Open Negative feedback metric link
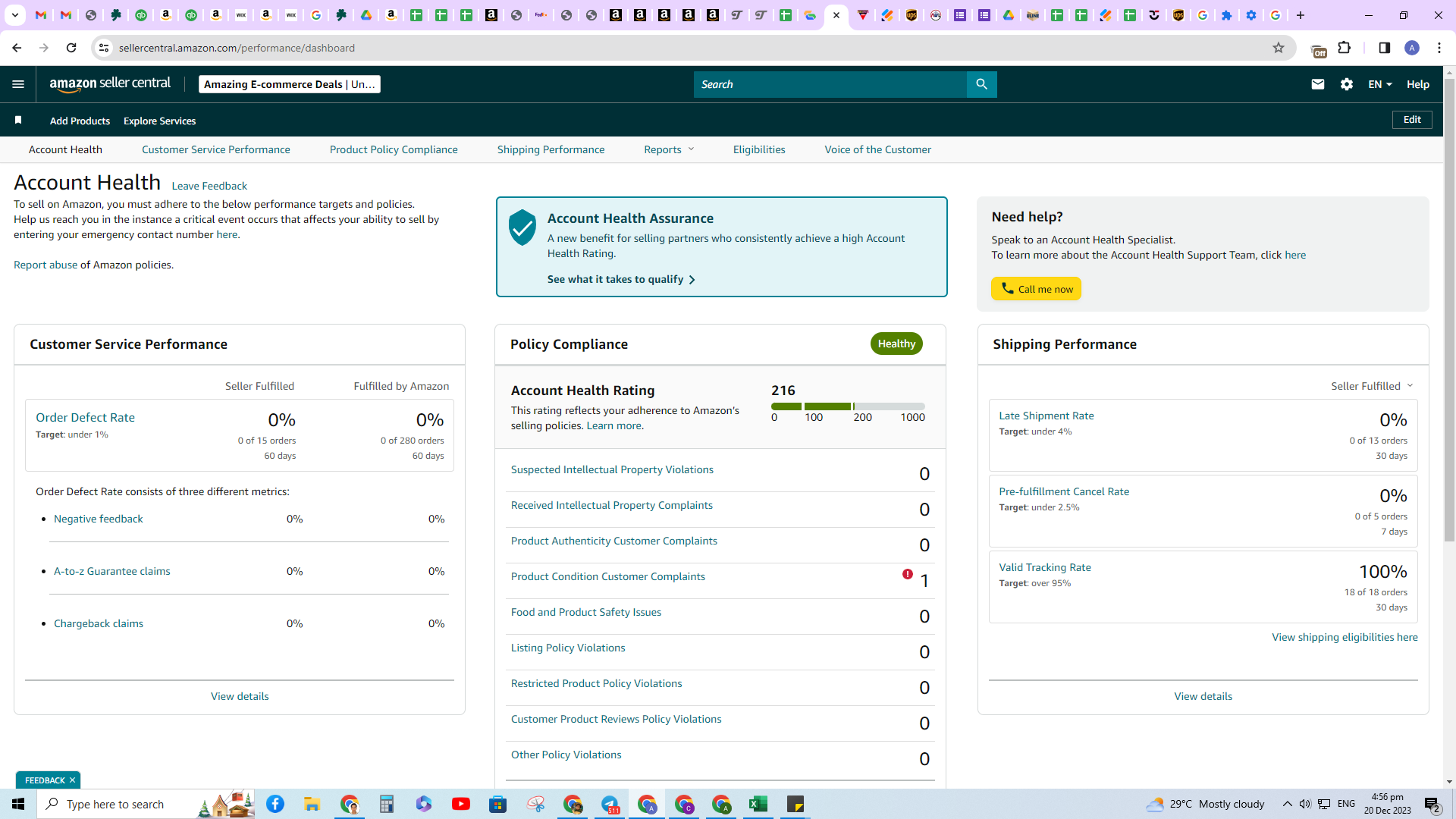1456x819 pixels. [x=99, y=519]
